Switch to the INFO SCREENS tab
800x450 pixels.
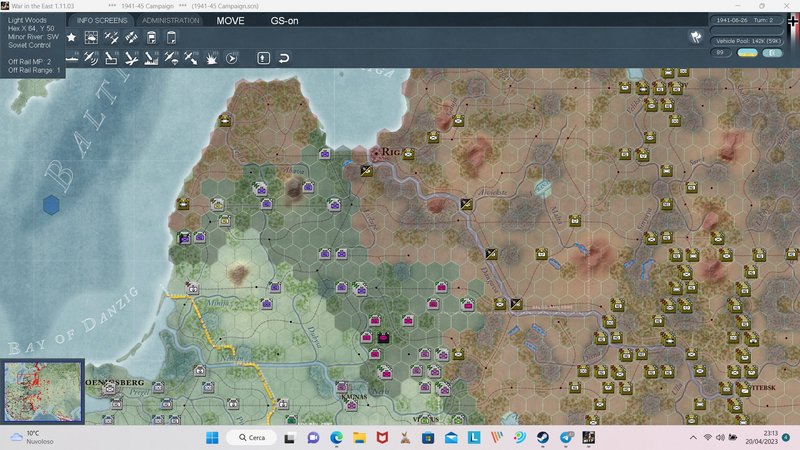[x=102, y=20]
